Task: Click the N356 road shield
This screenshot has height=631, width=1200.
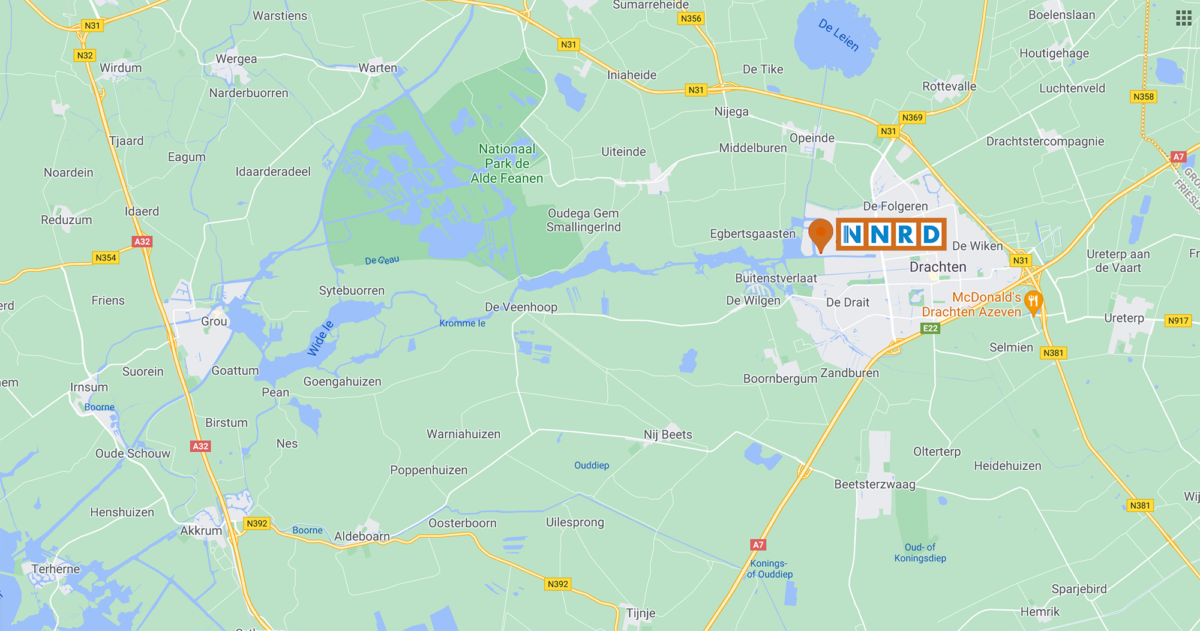Action: click(x=690, y=18)
